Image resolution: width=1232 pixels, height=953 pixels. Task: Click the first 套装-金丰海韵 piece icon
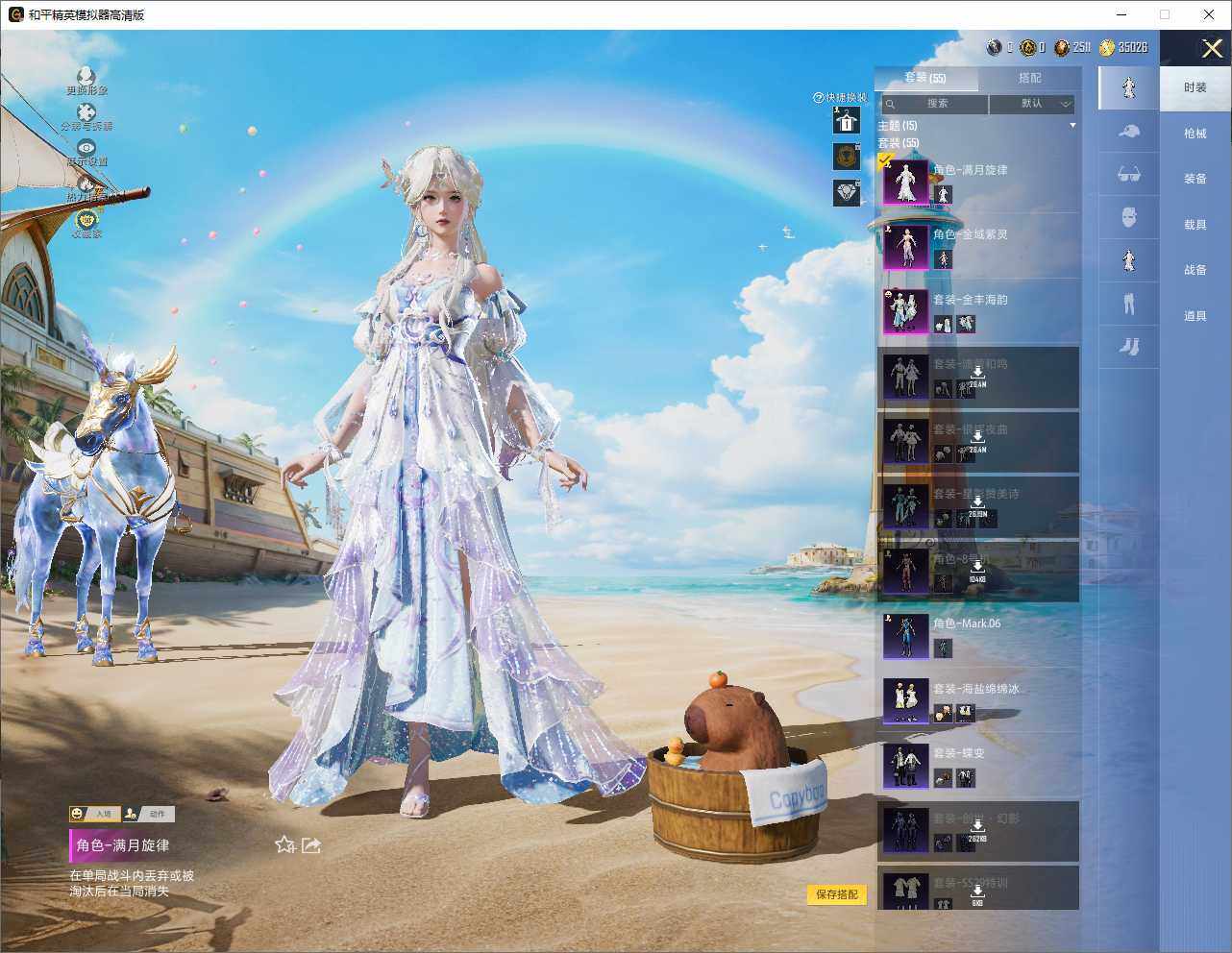943,325
